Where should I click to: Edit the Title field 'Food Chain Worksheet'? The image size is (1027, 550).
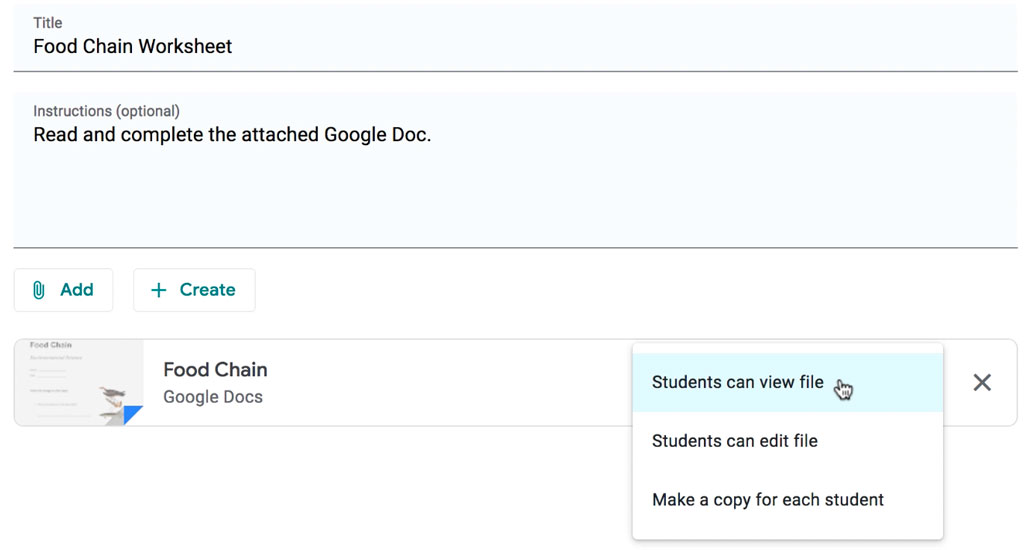click(x=515, y=38)
